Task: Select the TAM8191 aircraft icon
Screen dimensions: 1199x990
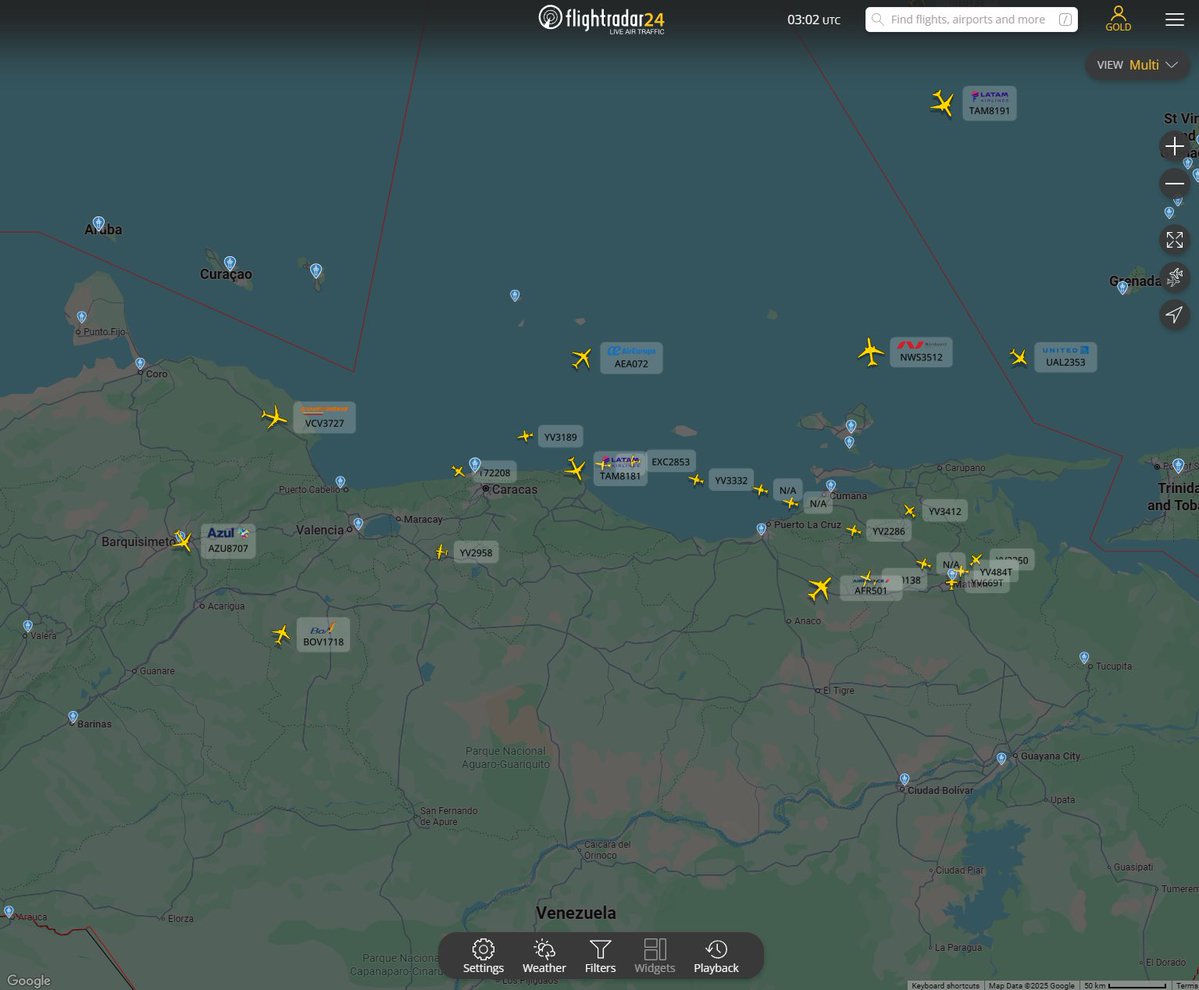Action: click(x=942, y=103)
